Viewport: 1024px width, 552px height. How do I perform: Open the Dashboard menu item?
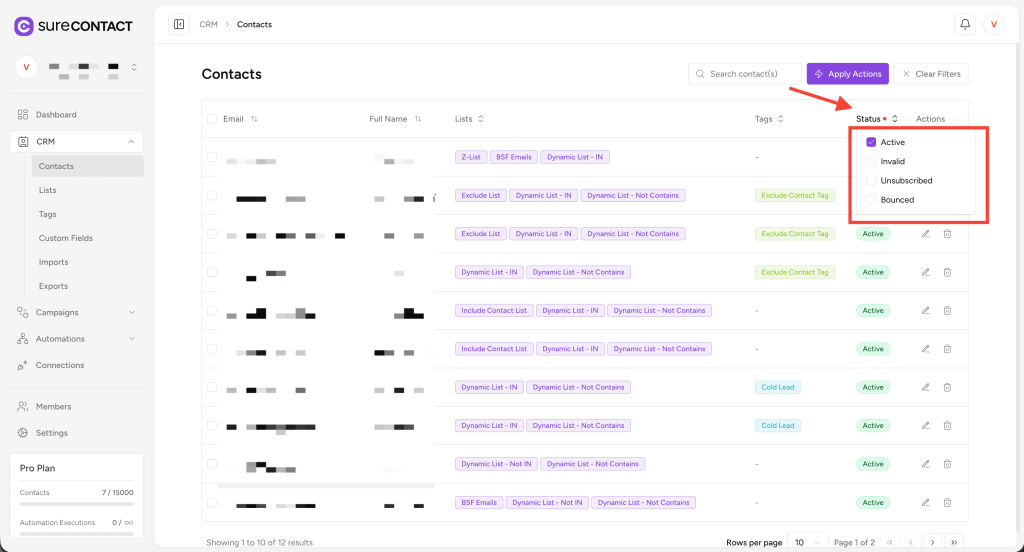(56, 115)
